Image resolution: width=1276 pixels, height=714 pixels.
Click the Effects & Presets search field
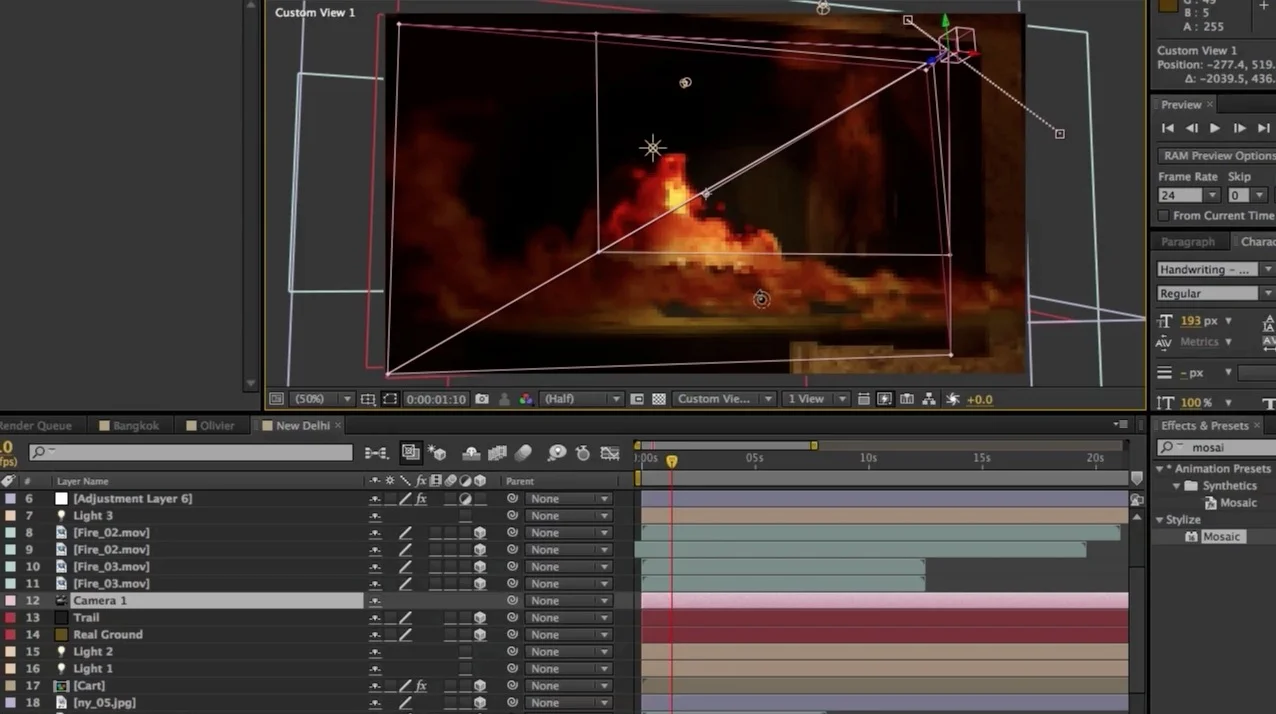click(x=1217, y=448)
